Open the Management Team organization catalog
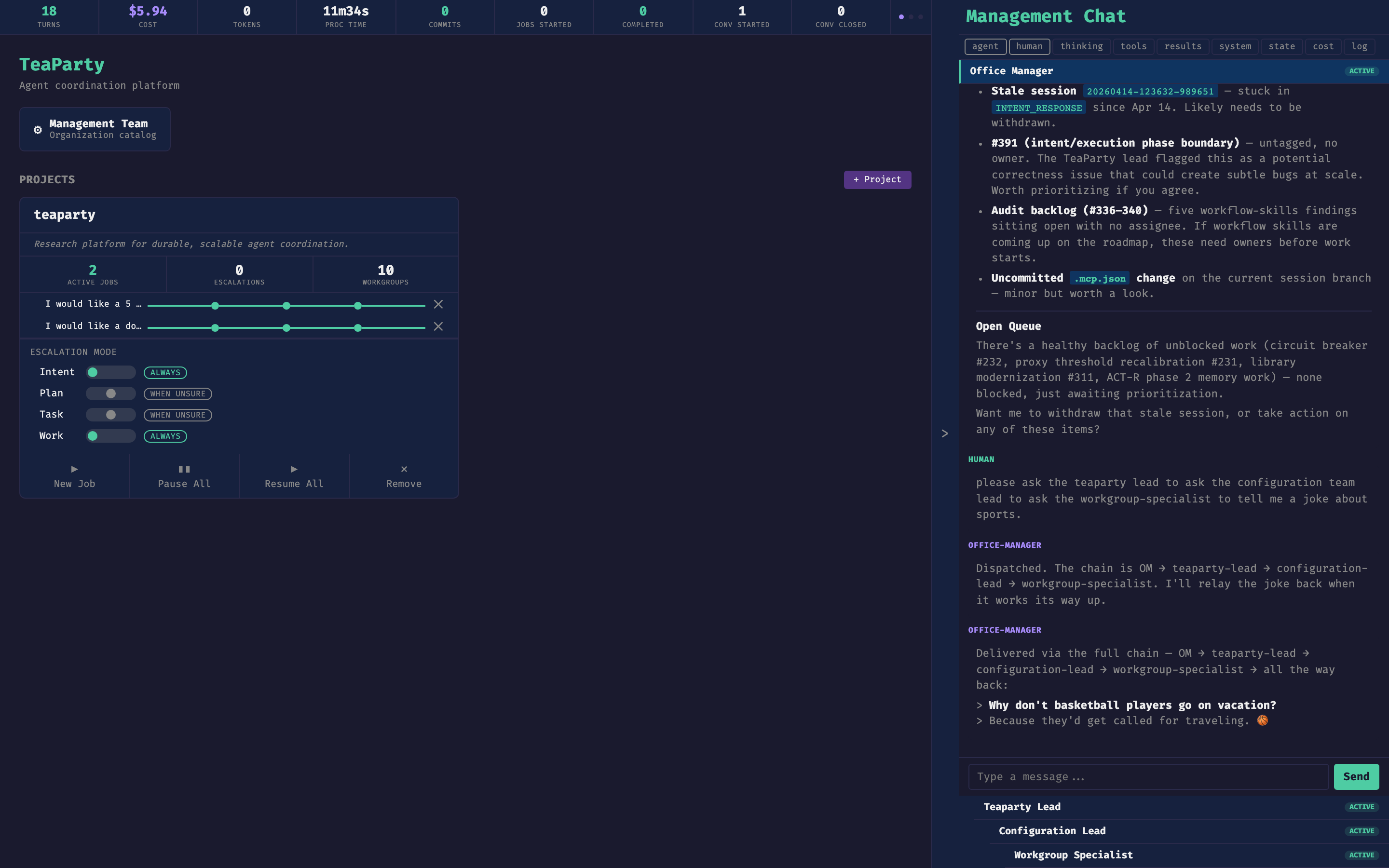This screenshot has width=1389, height=868. pyautogui.click(x=95, y=129)
